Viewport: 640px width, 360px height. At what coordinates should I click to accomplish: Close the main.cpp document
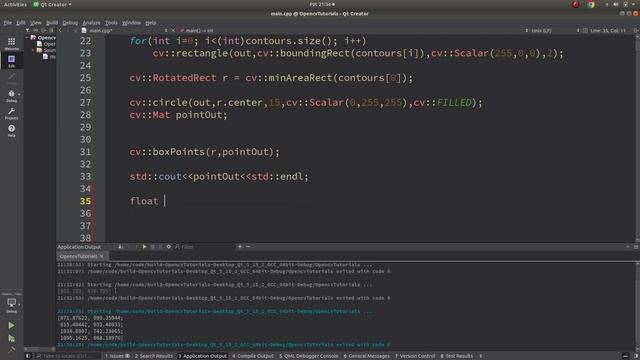click(x=173, y=30)
